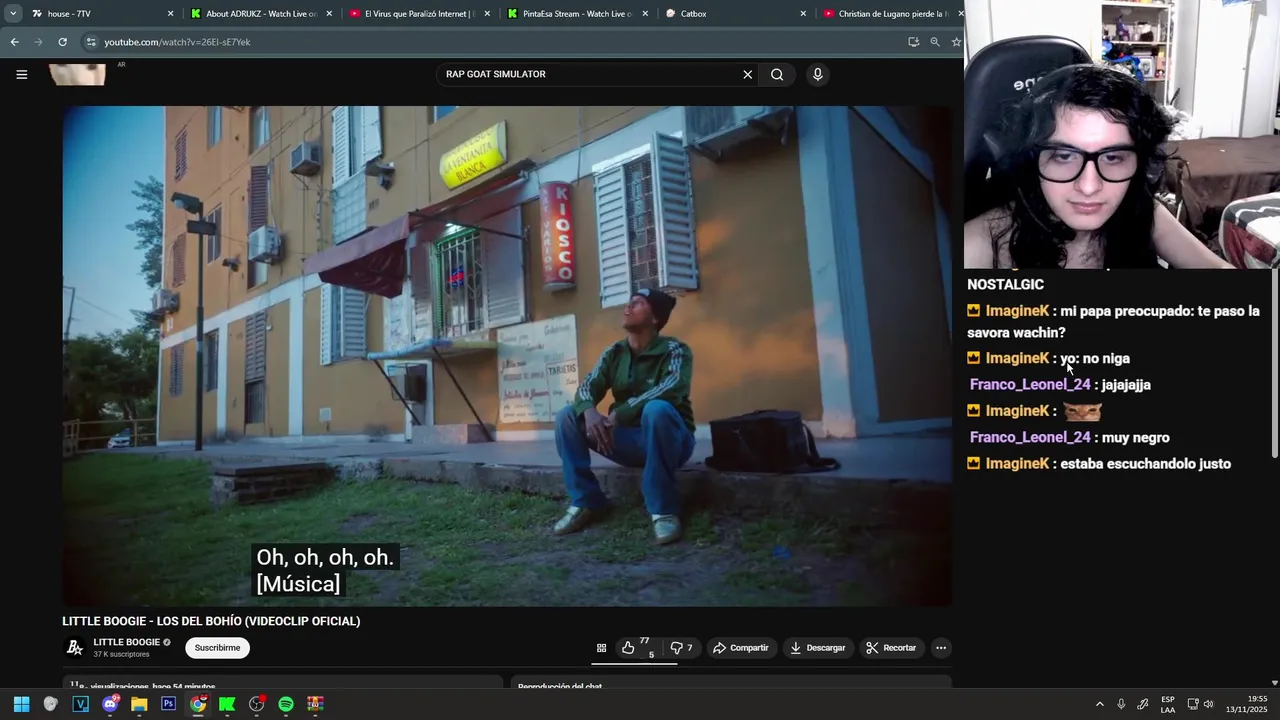Click the site info icon in address bar
The width and height of the screenshot is (1280, 720).
[91, 42]
